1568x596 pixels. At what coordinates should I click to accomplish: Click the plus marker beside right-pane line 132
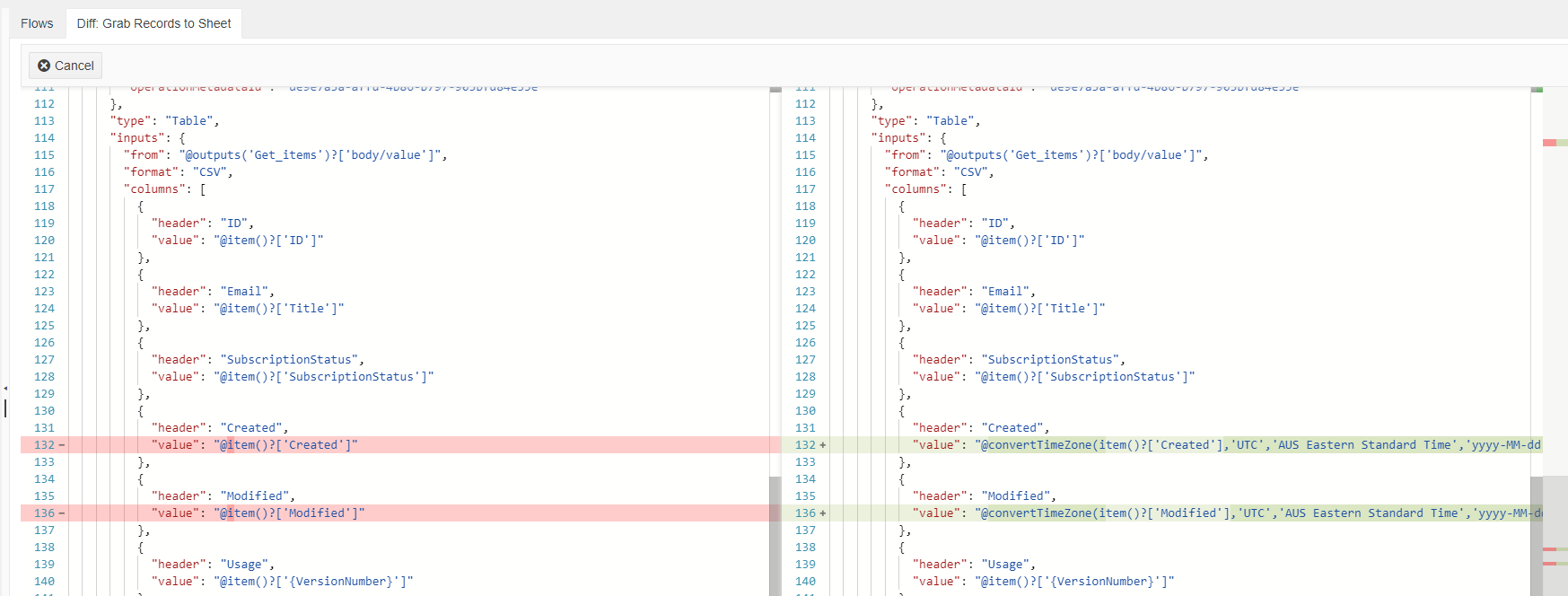click(x=822, y=445)
